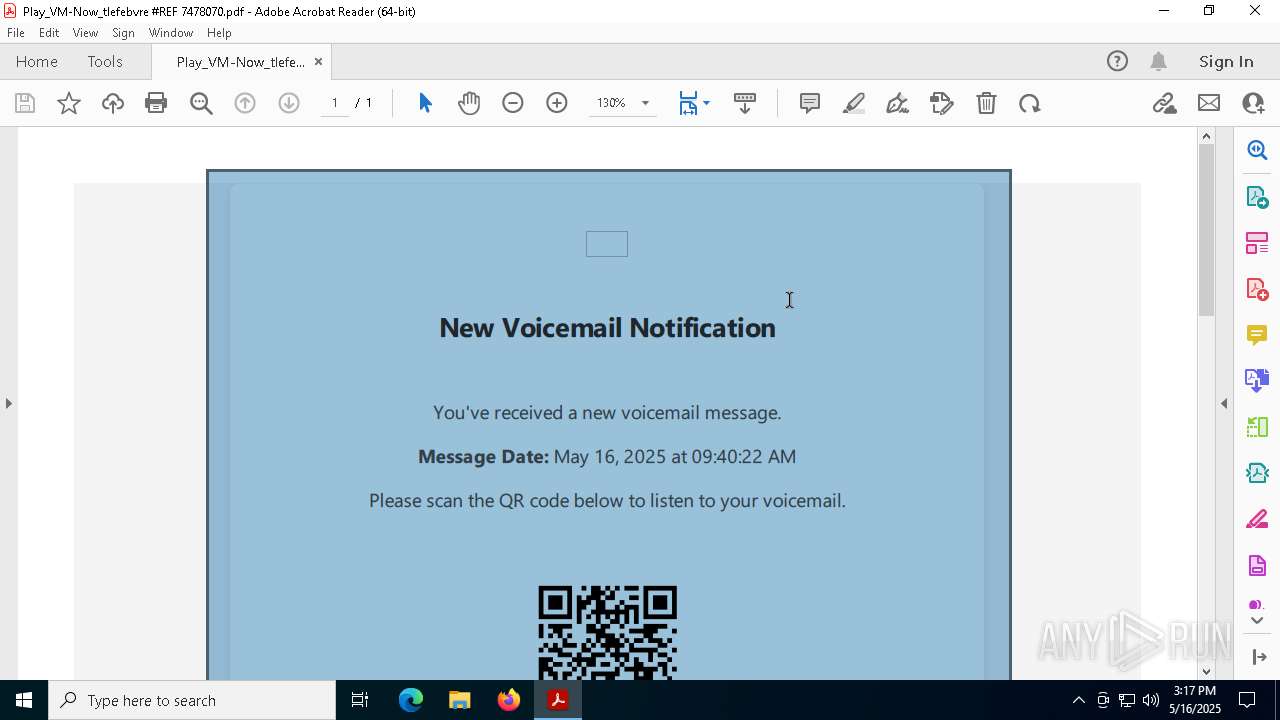Click the upload to cloud icon
The height and width of the screenshot is (720, 1280).
113,103
